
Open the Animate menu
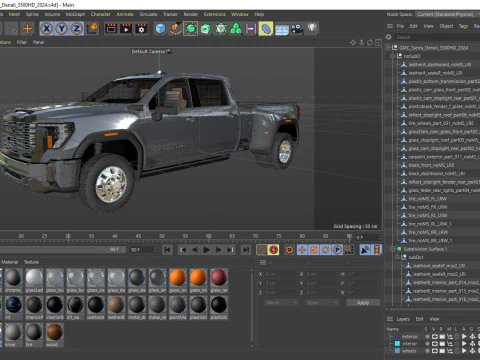point(125,14)
